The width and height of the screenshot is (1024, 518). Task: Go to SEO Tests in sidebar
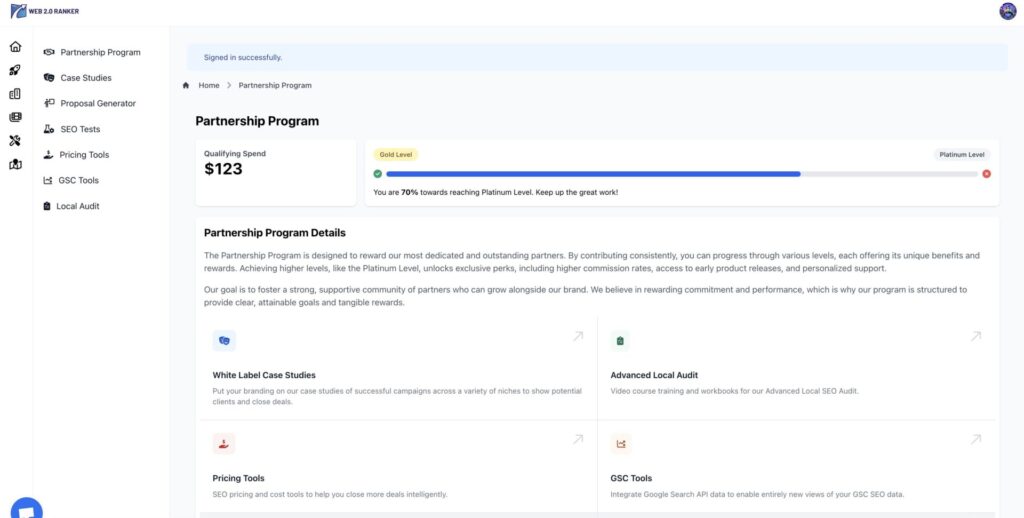coord(80,129)
